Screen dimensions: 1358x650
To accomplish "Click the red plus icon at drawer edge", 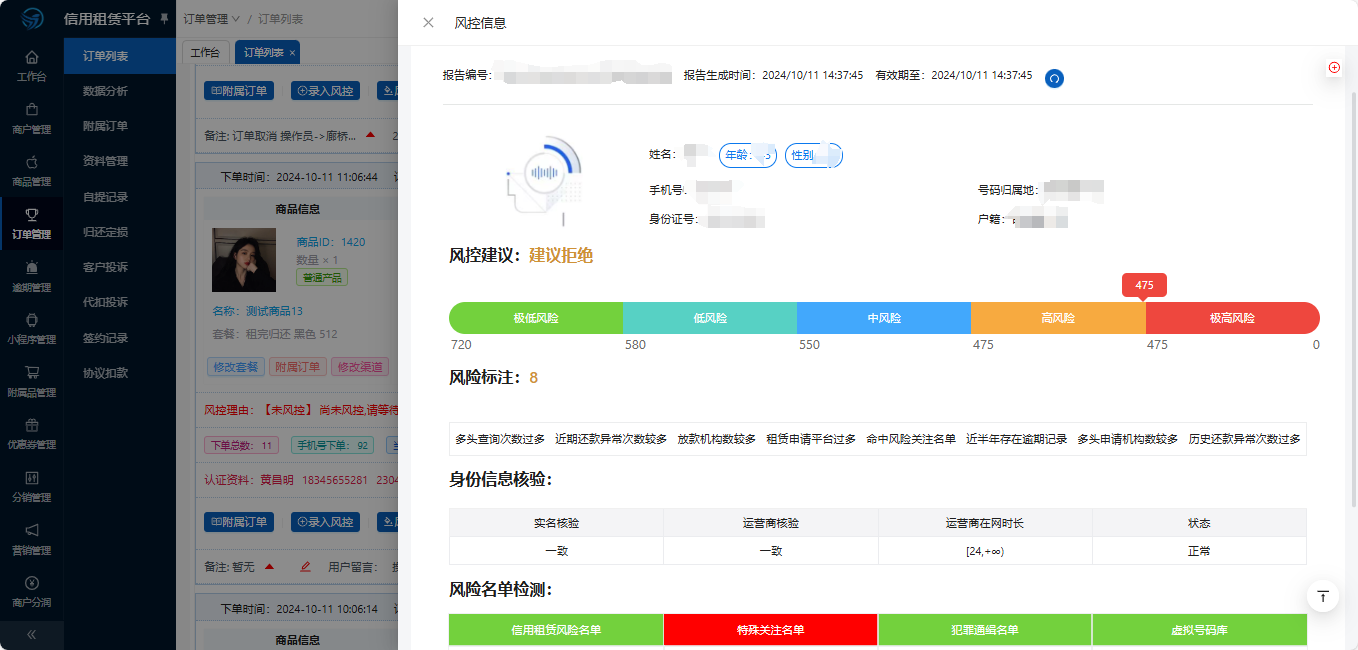I will click(x=1334, y=67).
